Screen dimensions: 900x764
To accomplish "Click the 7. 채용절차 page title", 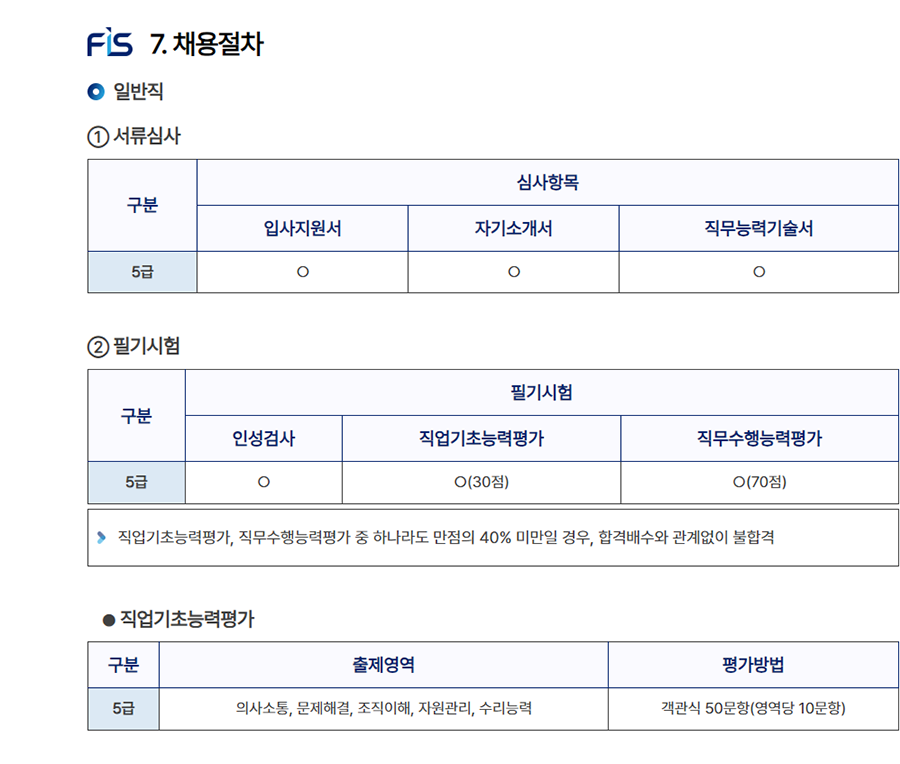I will pos(207,44).
